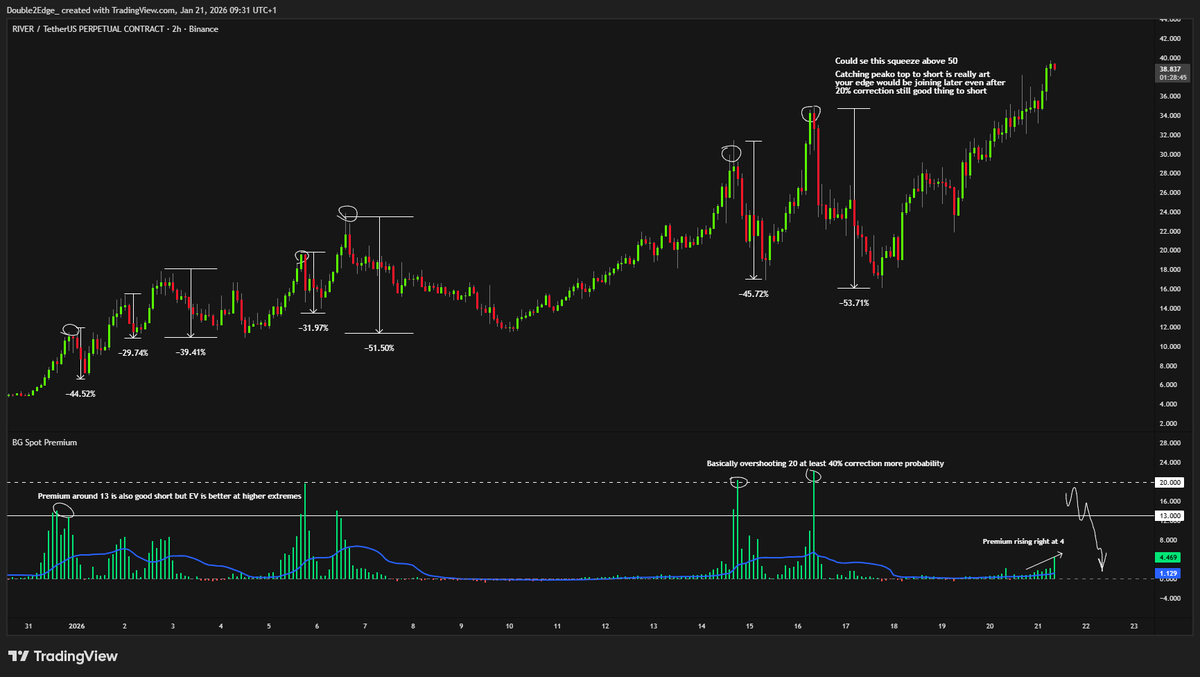The image size is (1200, 677).
Task: Click the 34.000 price axis label
Action: pos(1170,116)
